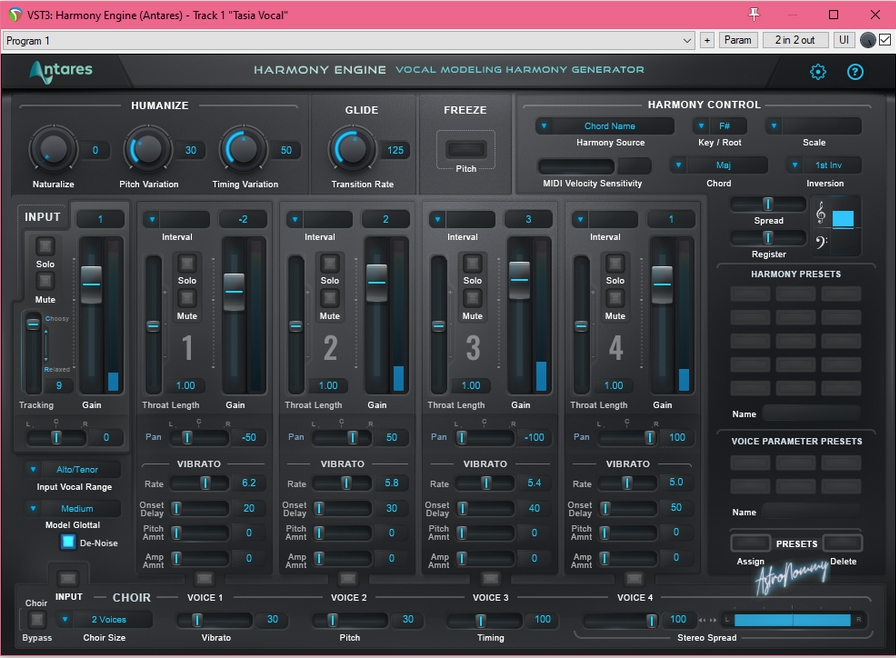Viewport: 896px width, 658px height.
Task: Click the Voice 4 Throat Length slider
Action: (x=581, y=324)
